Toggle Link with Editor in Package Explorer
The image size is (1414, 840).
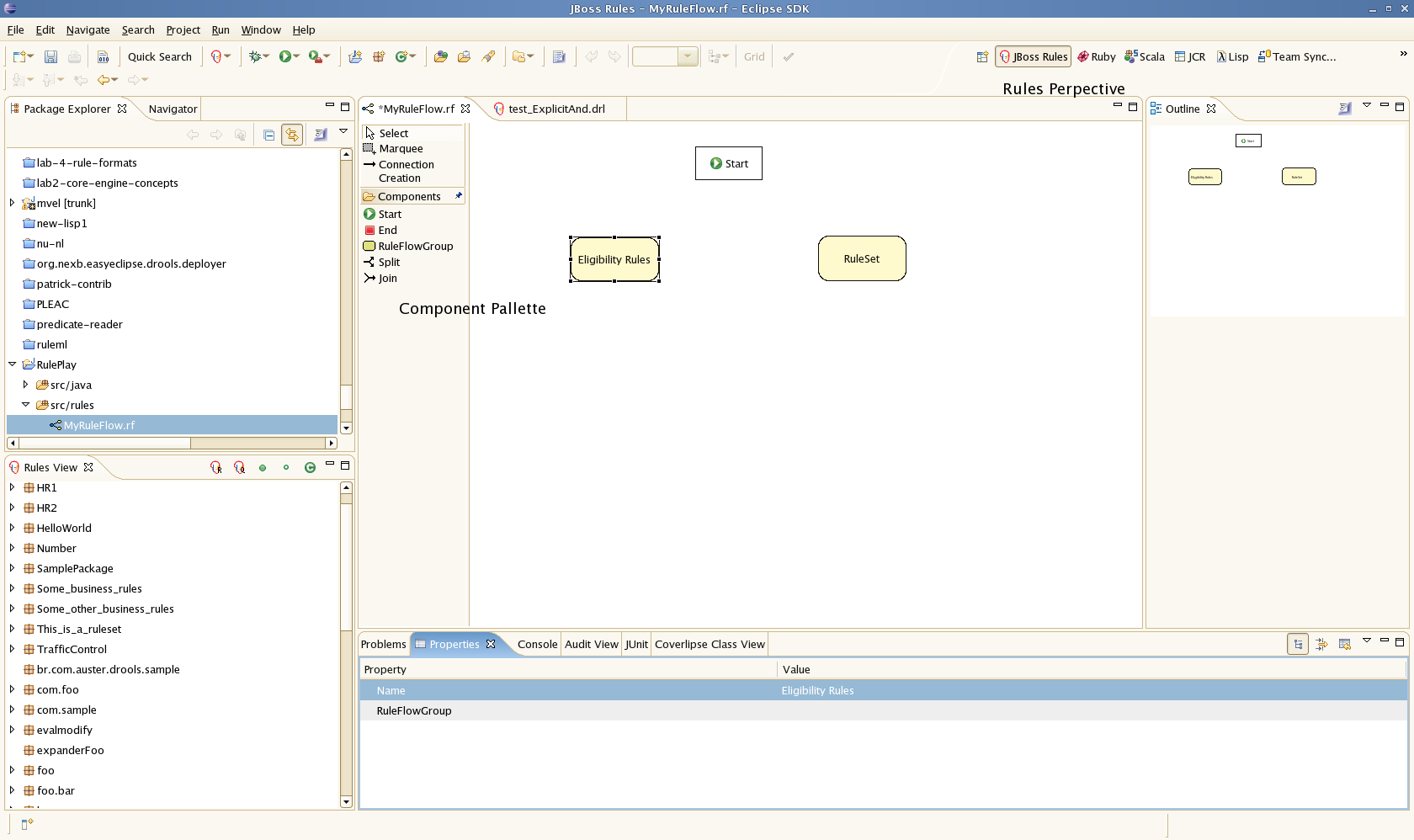point(292,135)
